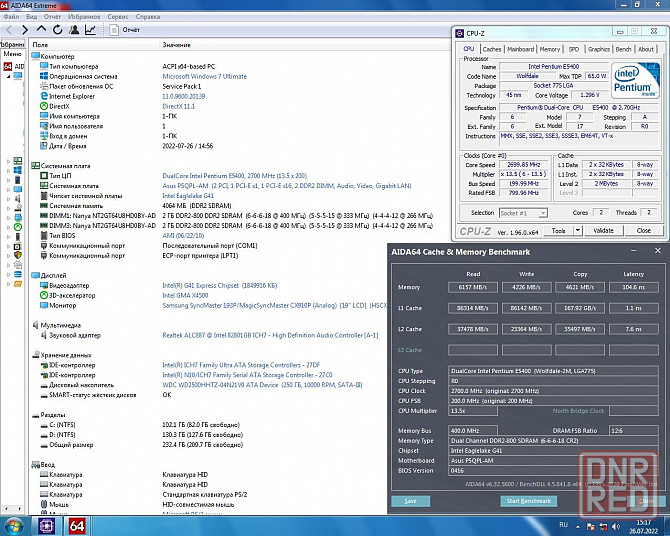Image resolution: width=670 pixels, height=536 pixels.
Task: Switch to the Mainboard tab in CPU-Z
Action: tap(520, 49)
